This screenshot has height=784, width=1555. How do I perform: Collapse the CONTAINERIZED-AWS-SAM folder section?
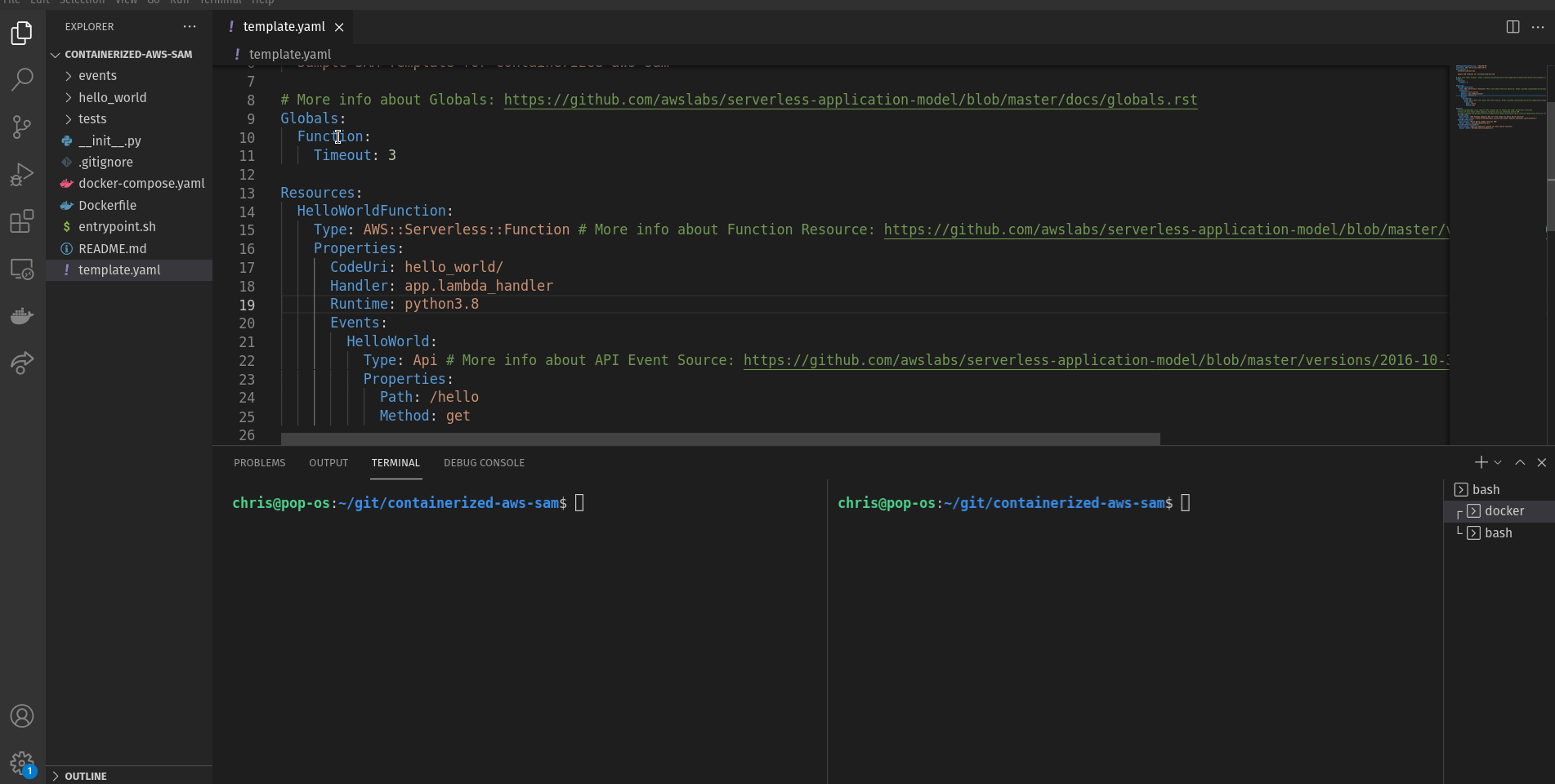click(x=129, y=54)
